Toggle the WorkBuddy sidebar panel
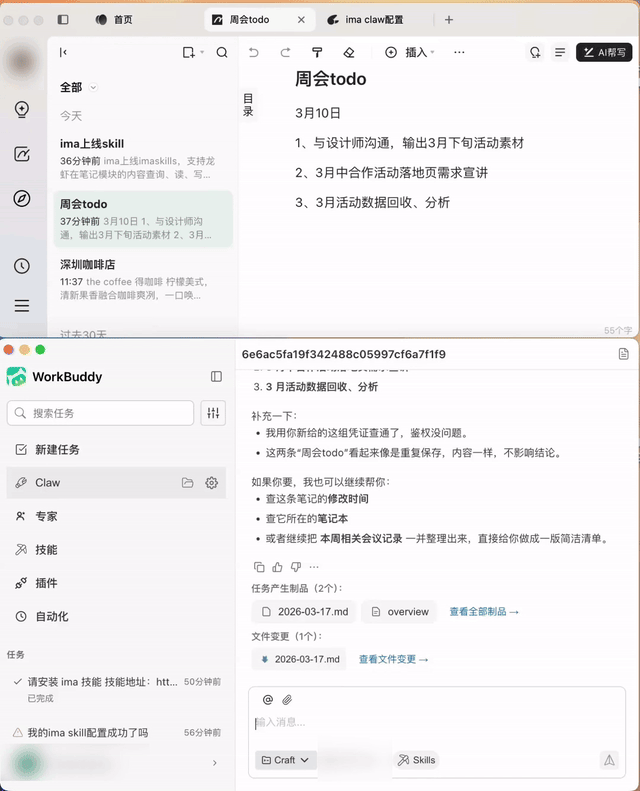640x791 pixels. 216,376
